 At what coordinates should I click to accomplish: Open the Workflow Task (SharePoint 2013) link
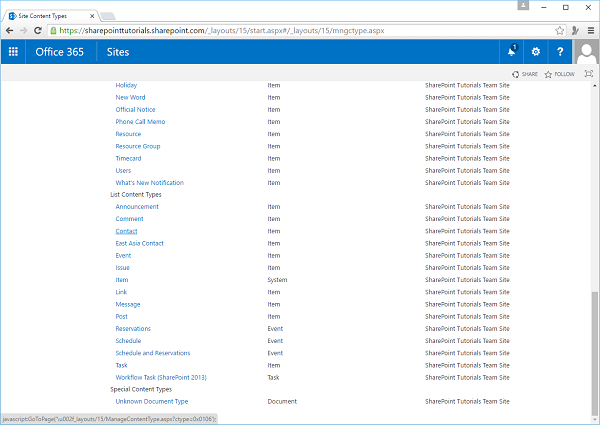pyautogui.click(x=159, y=377)
